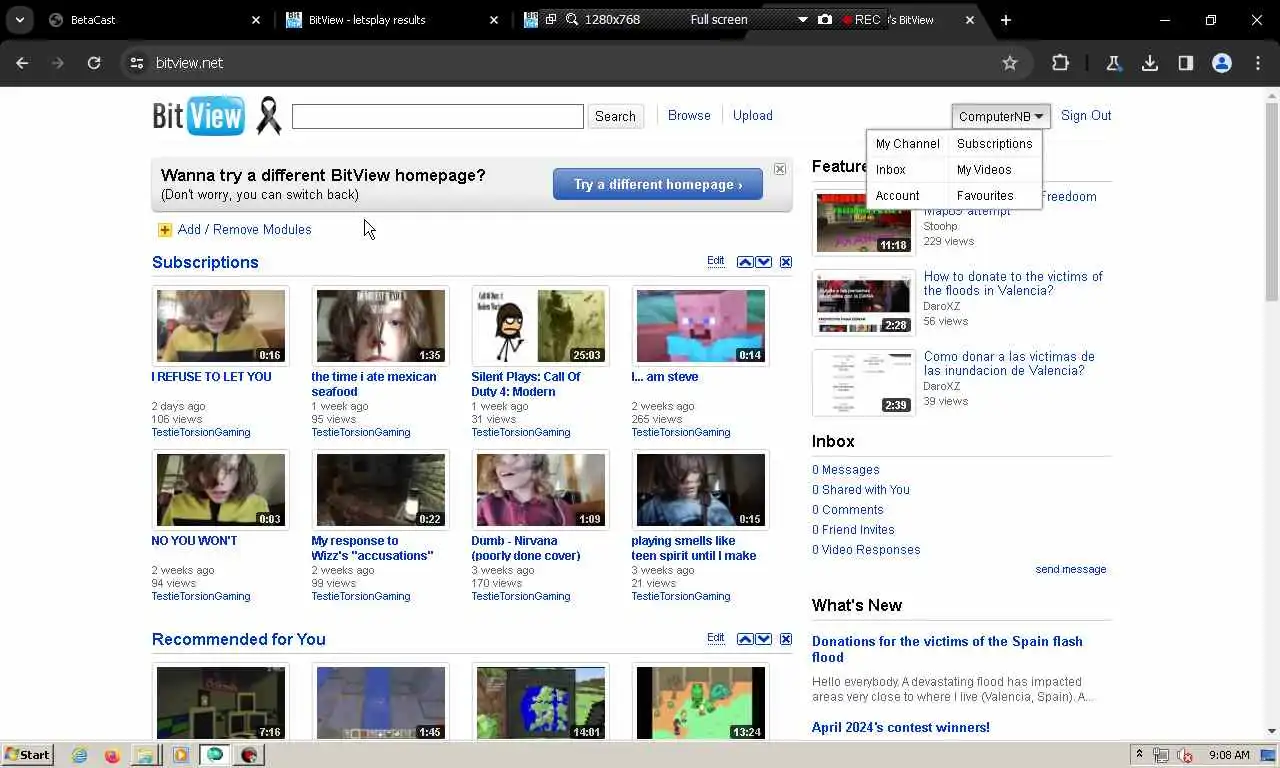Image resolution: width=1280 pixels, height=768 pixels.
Task: Bookmark this page with the star icon
Action: pos(1010,63)
